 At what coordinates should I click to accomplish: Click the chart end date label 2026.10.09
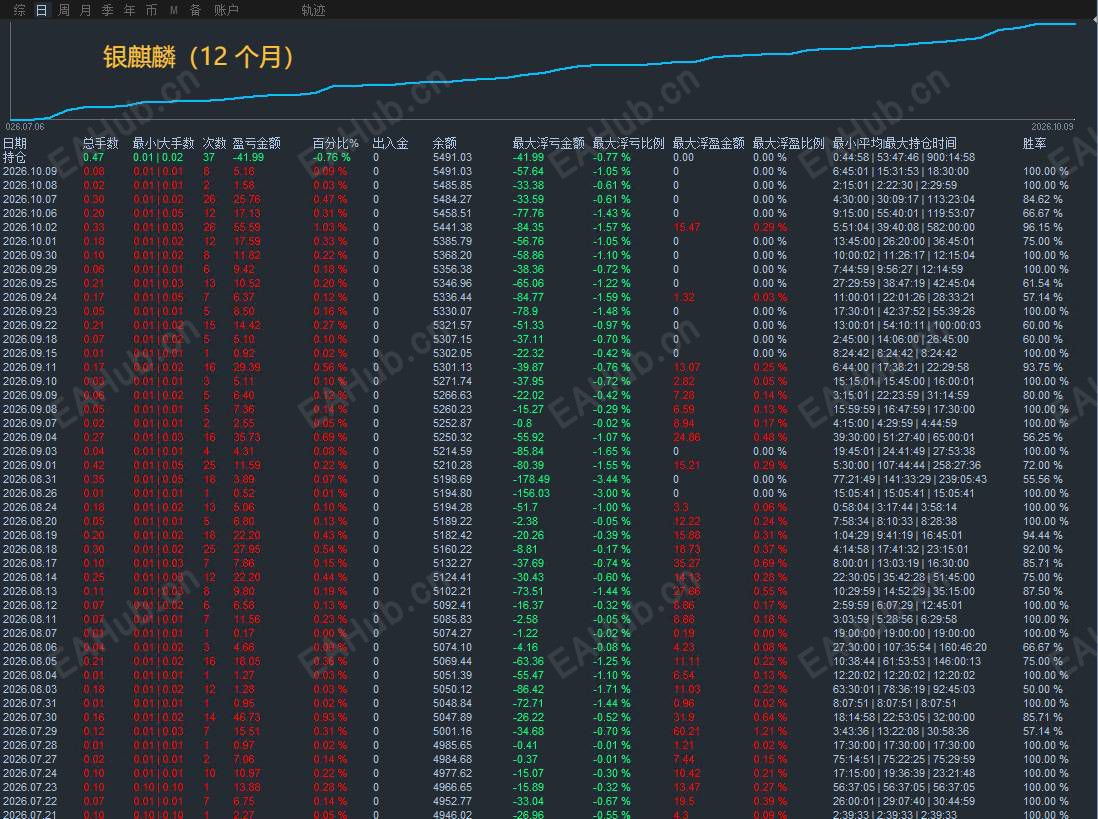pos(1052,127)
